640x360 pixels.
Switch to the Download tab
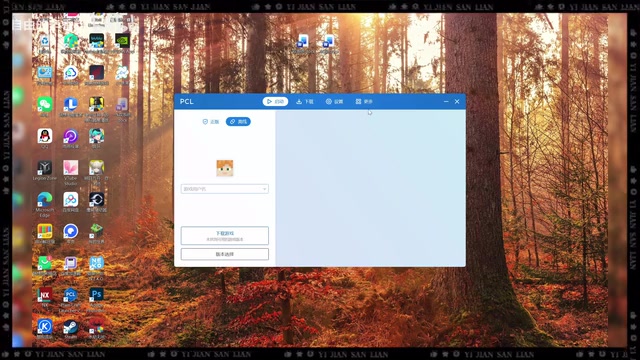304,101
